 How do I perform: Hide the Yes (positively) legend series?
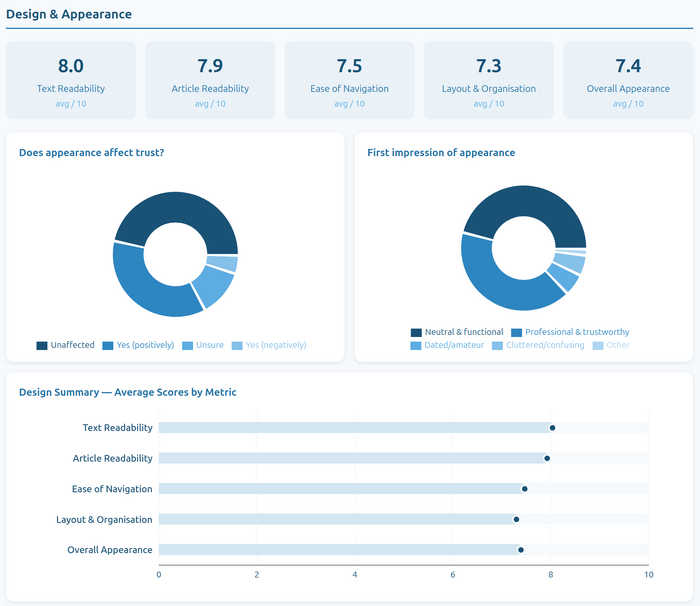(x=138, y=345)
